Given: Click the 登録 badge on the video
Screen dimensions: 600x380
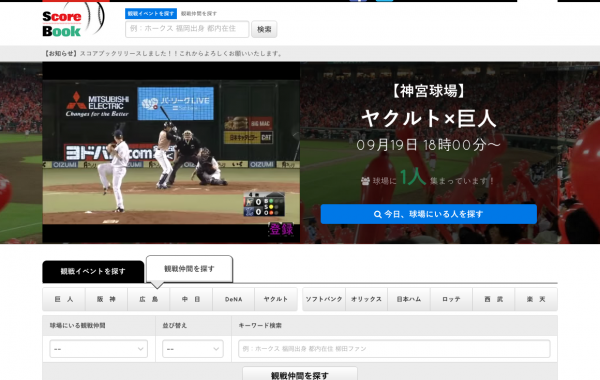Looking at the screenshot, I should point(281,229).
